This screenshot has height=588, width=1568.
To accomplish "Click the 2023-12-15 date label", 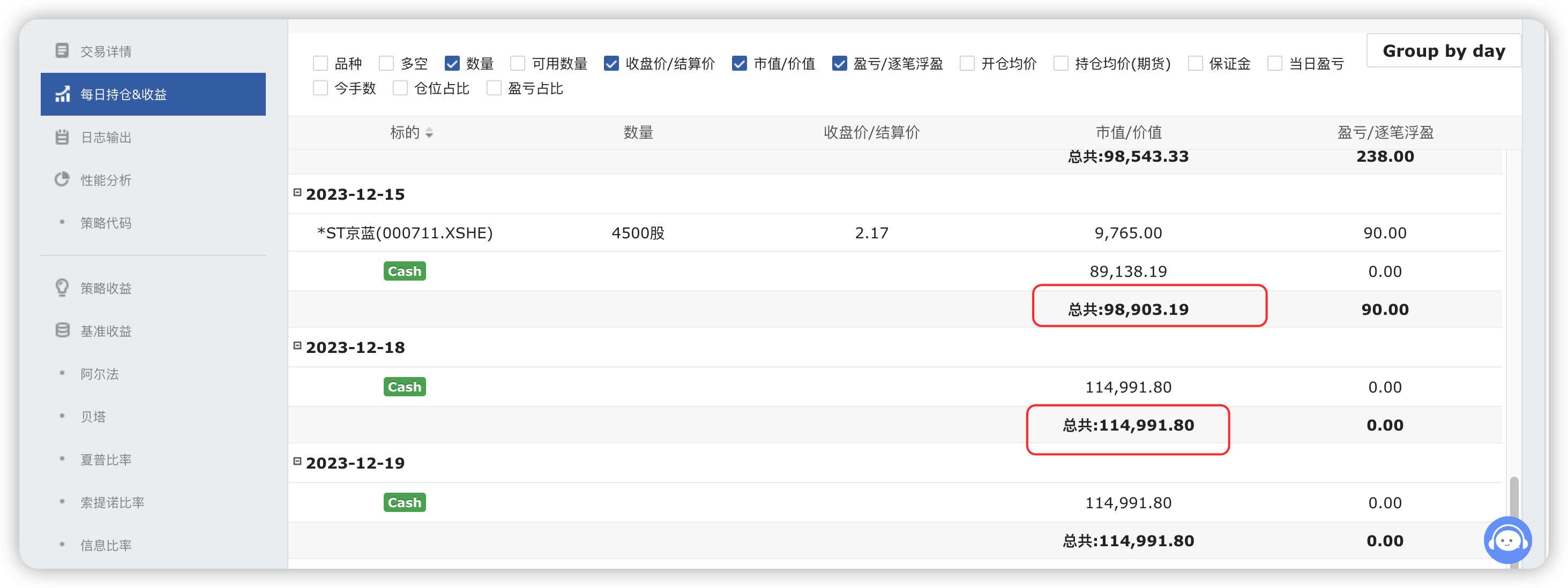I will 355,194.
